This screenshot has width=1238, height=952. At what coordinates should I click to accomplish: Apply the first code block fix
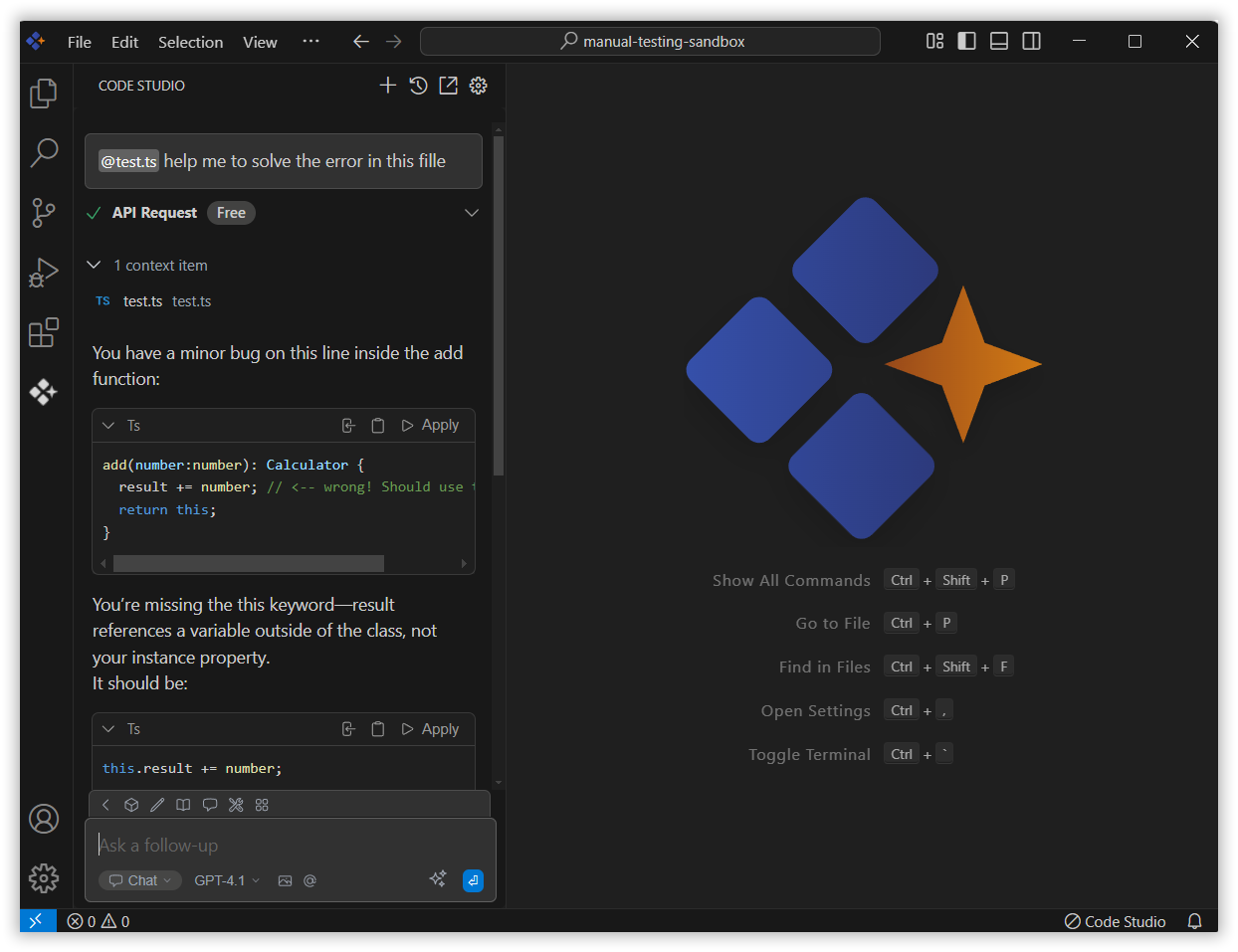(x=430, y=426)
